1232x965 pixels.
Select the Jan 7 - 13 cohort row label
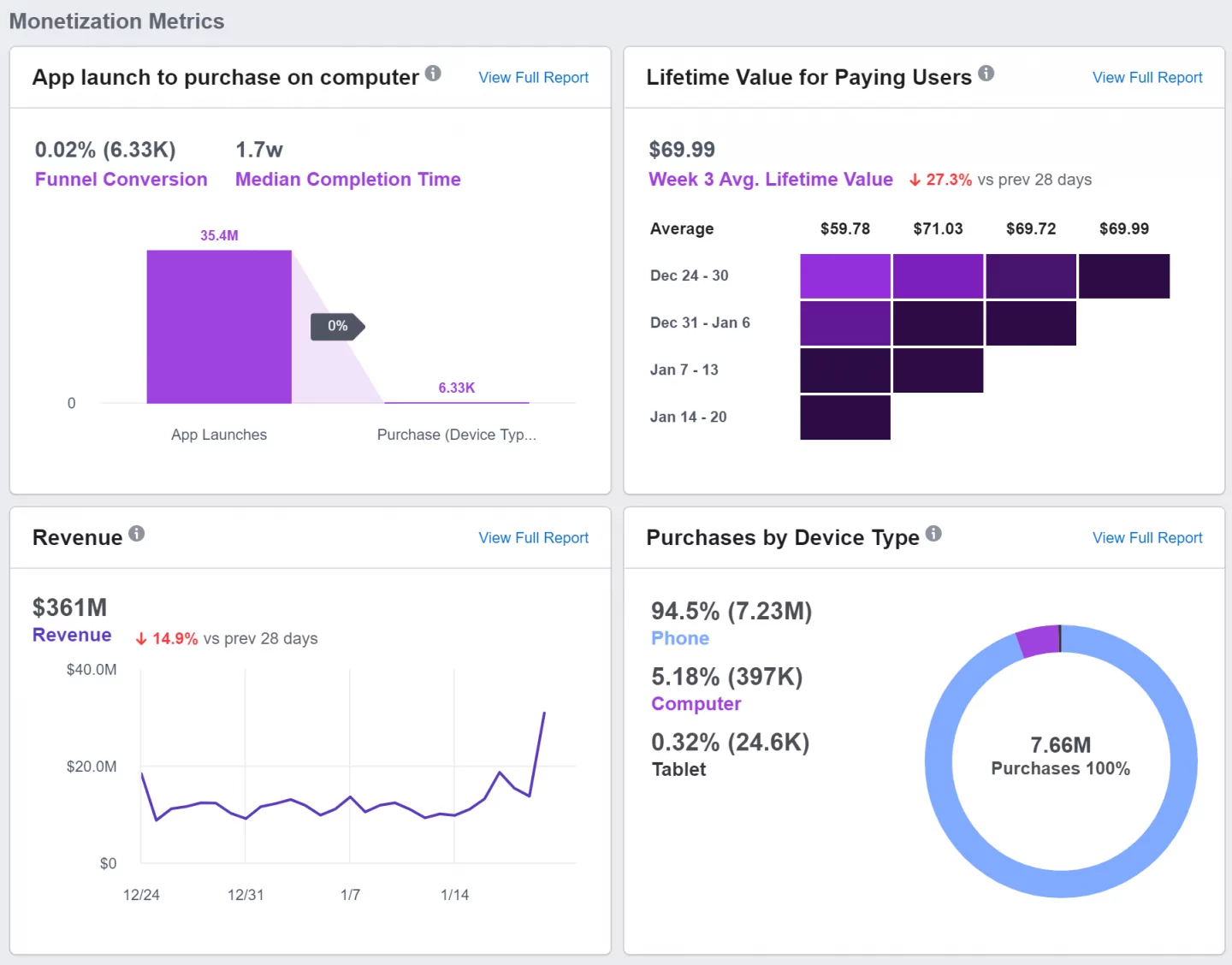coord(684,370)
